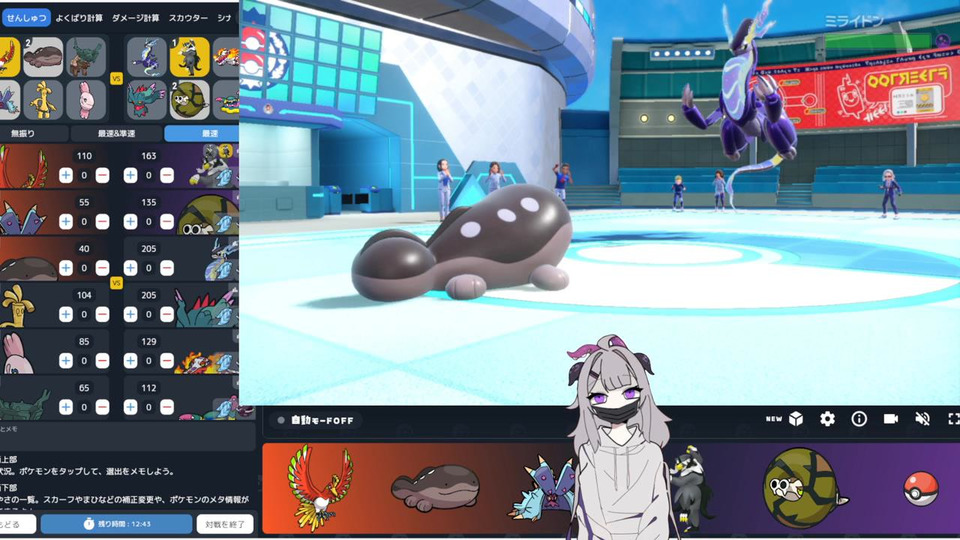Click the speed value 163
The image size is (960, 540).
[149, 156]
